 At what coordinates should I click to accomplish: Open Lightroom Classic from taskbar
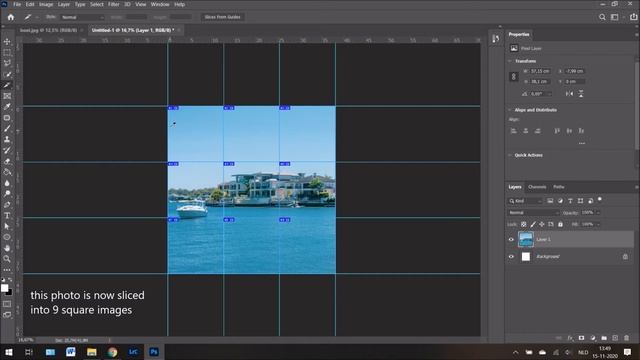coord(133,352)
